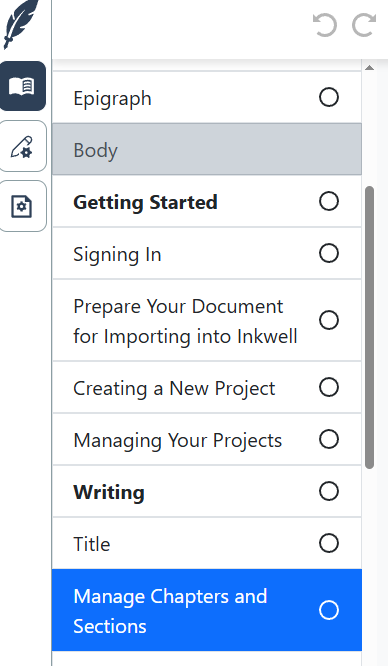This screenshot has width=388, height=666.
Task: Select the Body section header
Action: pyautogui.click(x=207, y=150)
